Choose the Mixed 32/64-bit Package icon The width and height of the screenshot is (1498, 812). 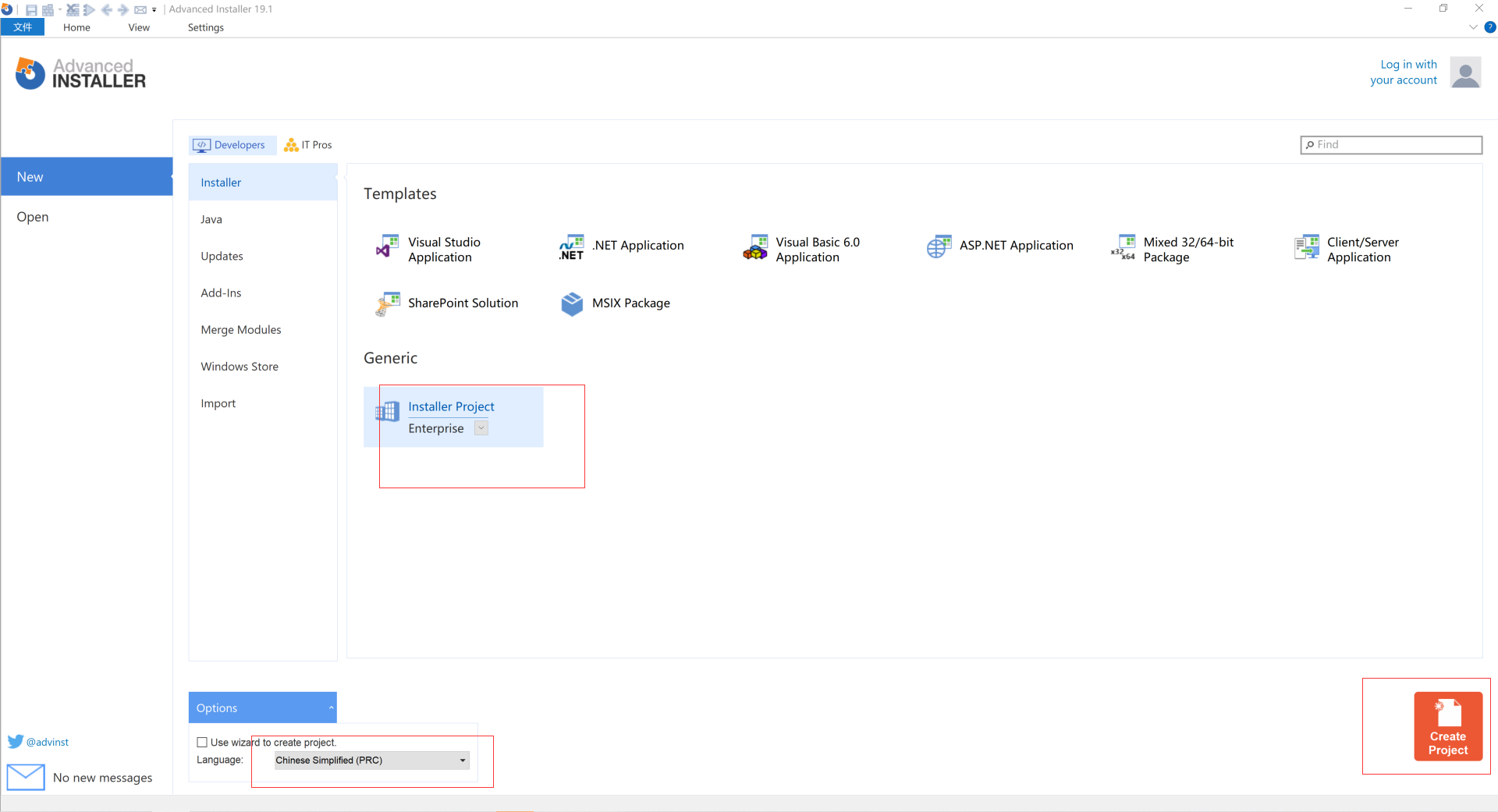1123,247
